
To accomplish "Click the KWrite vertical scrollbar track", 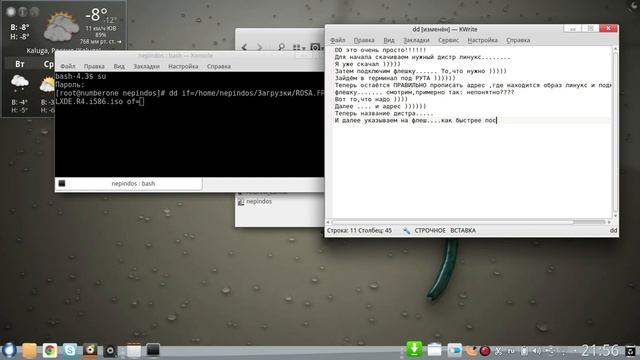I will click(x=615, y=132).
